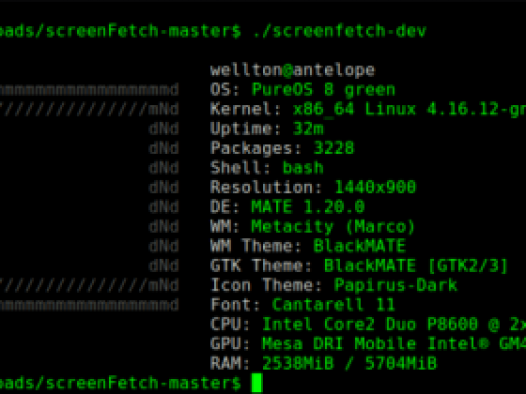This screenshot has width=526, height=394.
Task: Click the Resolution value 1440x900
Action: 375,187
